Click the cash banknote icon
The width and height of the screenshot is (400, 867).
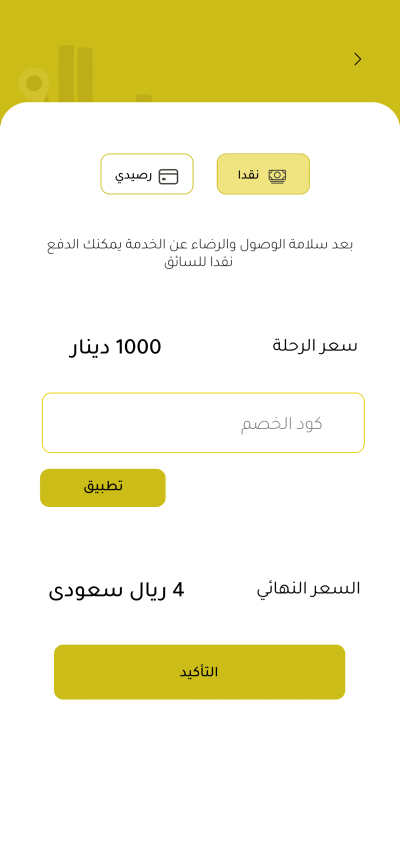277,175
